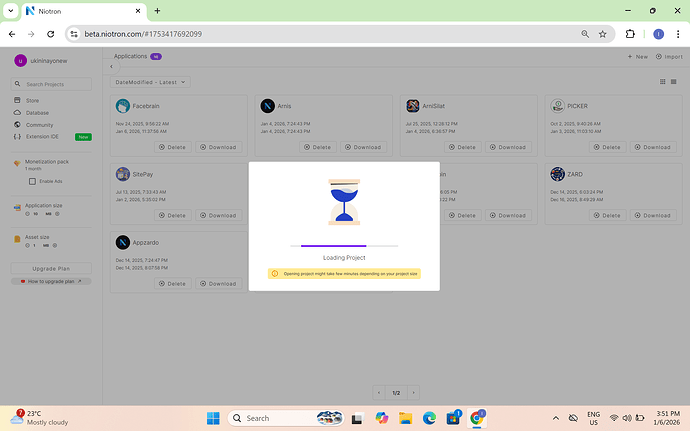This screenshot has width=690, height=431.
Task: Go to next page of applications
Action: (413, 393)
